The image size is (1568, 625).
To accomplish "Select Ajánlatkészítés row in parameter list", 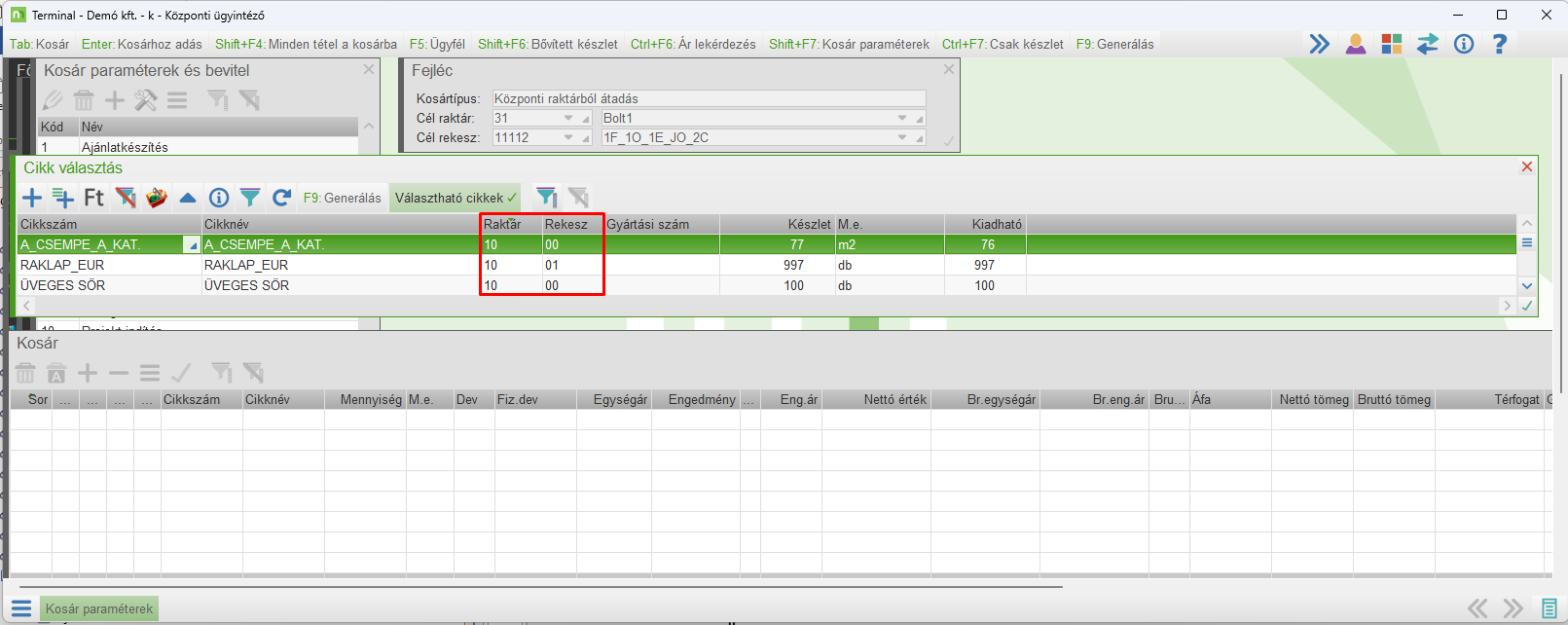I will tap(198, 147).
